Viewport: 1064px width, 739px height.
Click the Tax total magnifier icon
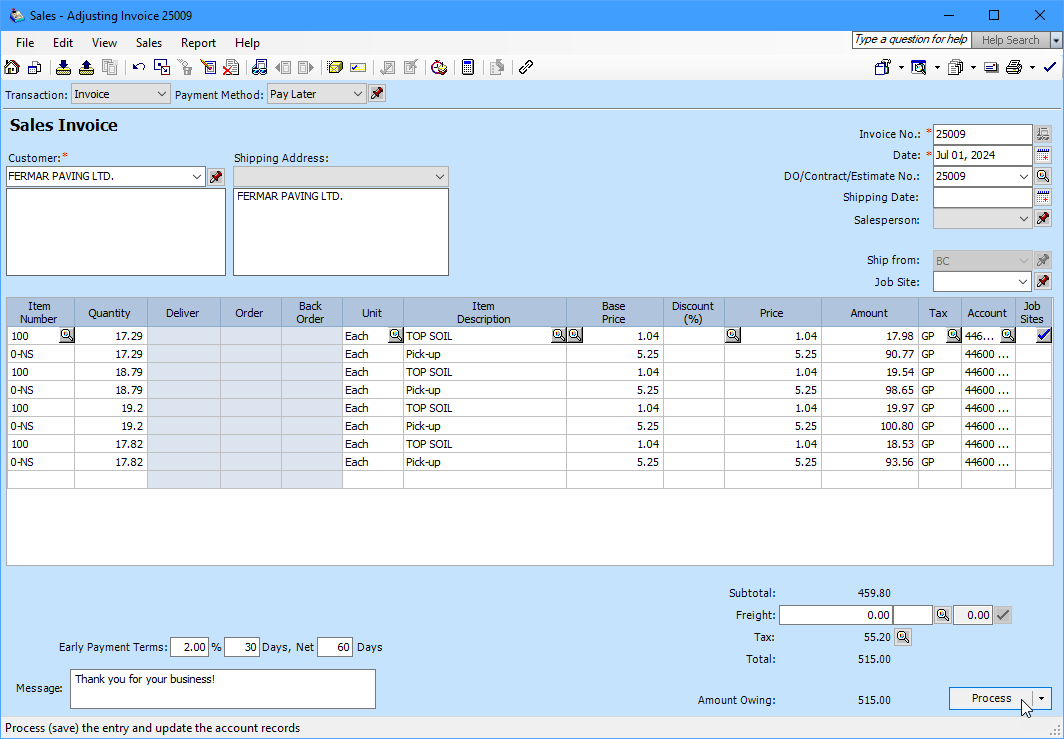pos(902,637)
